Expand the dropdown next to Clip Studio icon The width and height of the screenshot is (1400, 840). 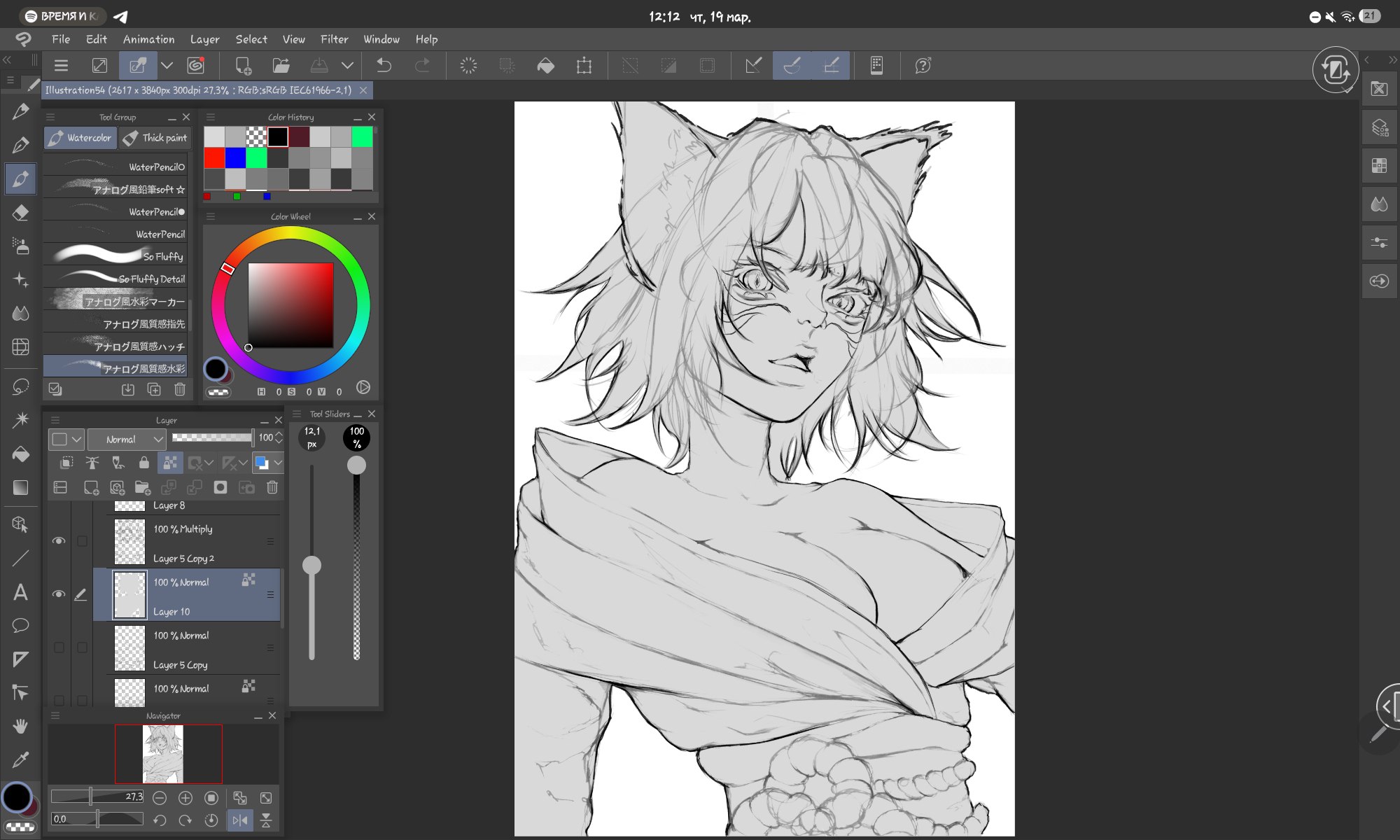click(x=167, y=66)
